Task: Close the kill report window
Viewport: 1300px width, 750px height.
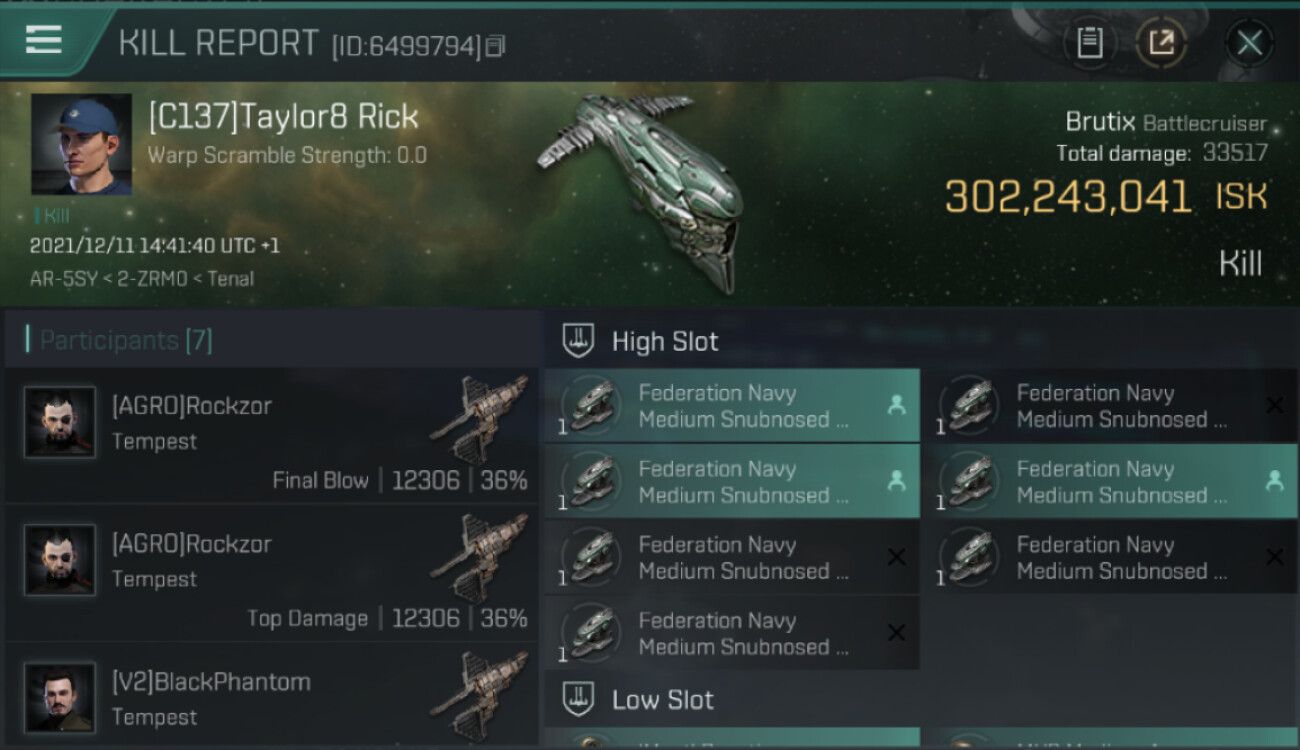Action: click(x=1249, y=43)
